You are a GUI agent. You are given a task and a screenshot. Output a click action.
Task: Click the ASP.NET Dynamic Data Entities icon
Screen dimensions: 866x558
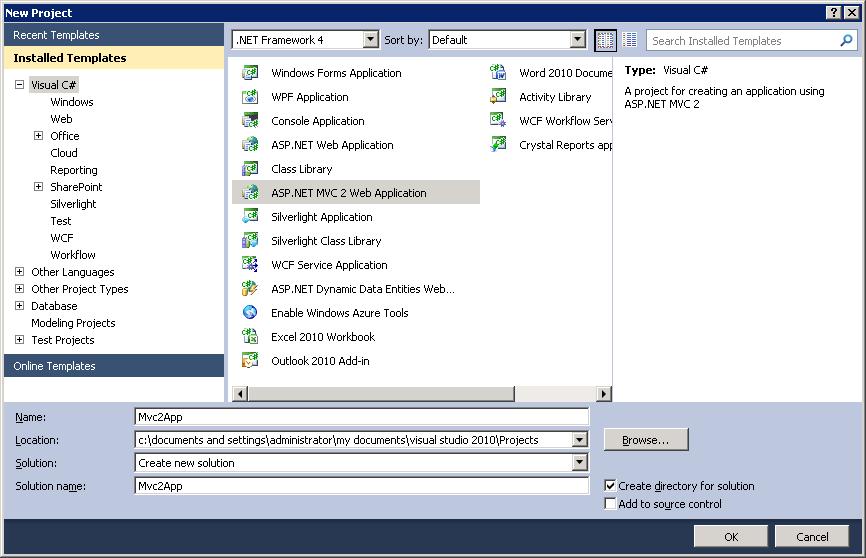(x=250, y=288)
